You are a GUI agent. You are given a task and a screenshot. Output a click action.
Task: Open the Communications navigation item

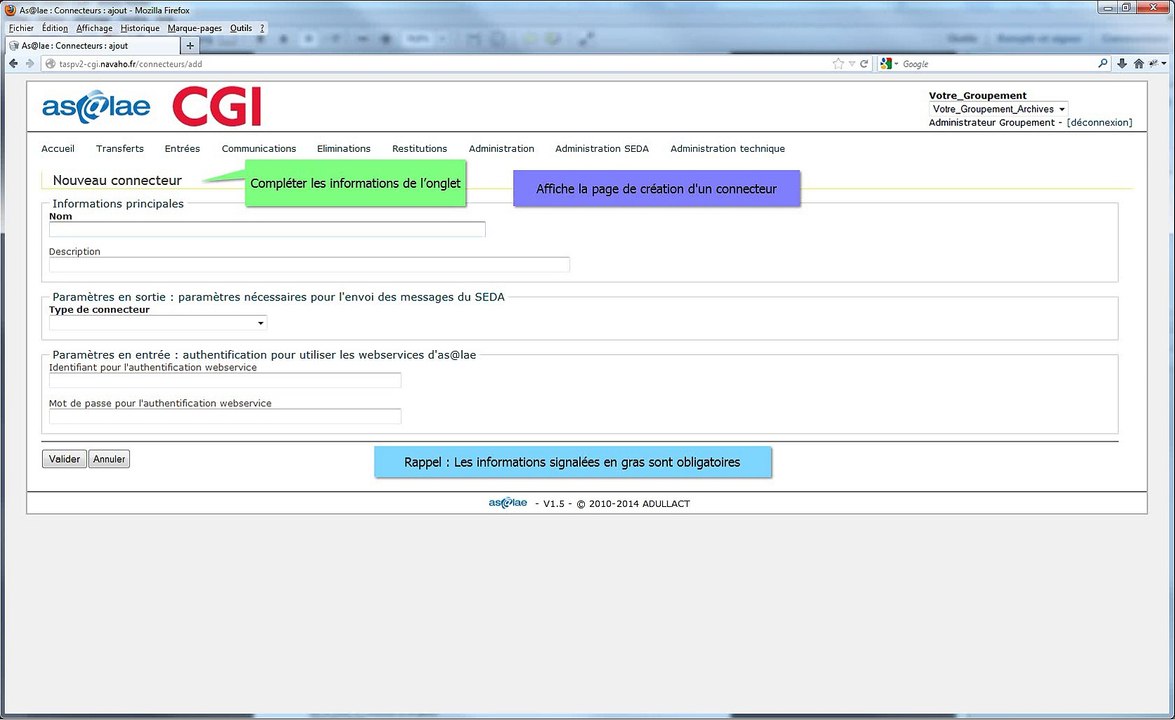coord(259,148)
